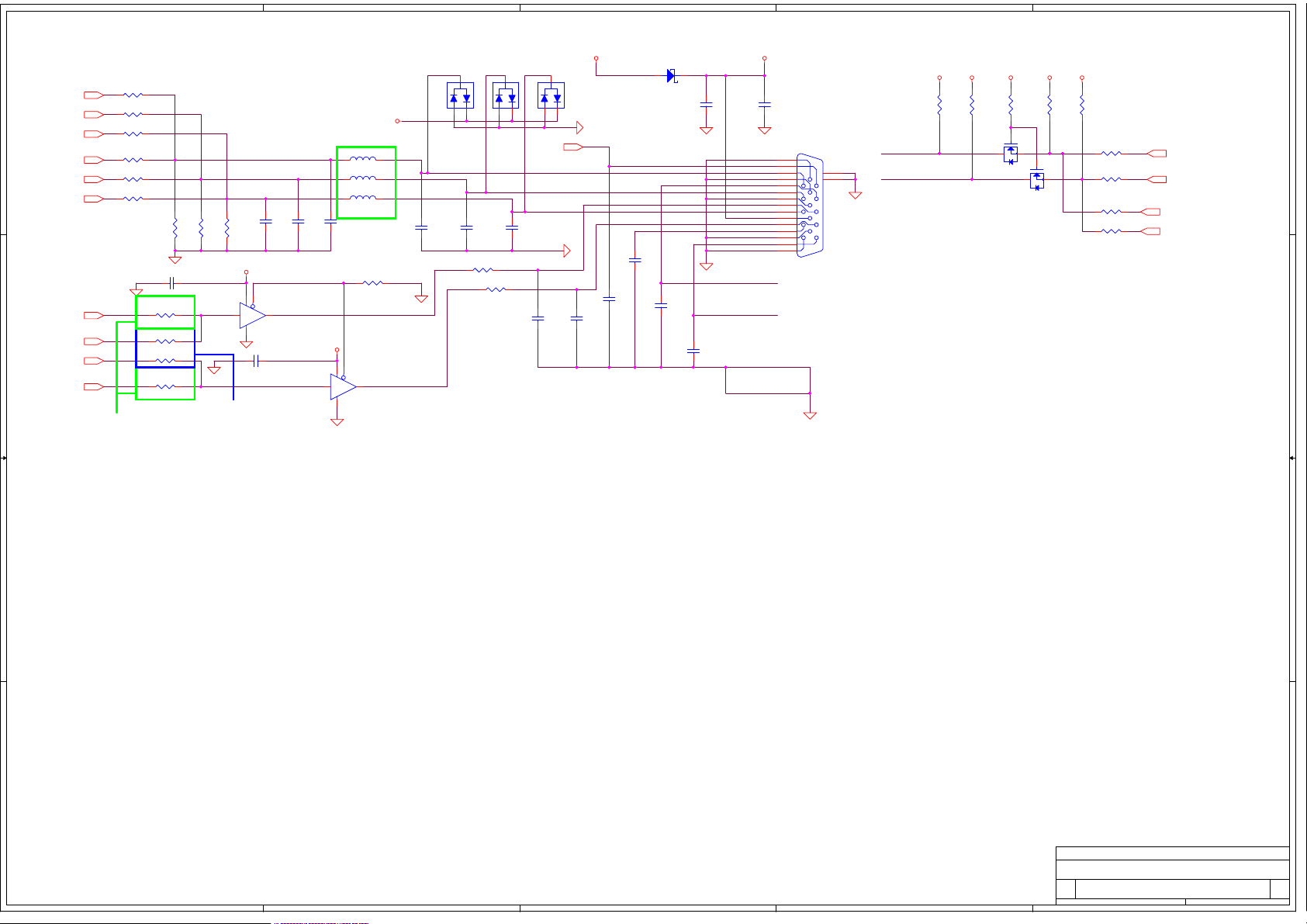
Task: Pick the middle inductor inside the green filter box
Action: click(x=363, y=178)
